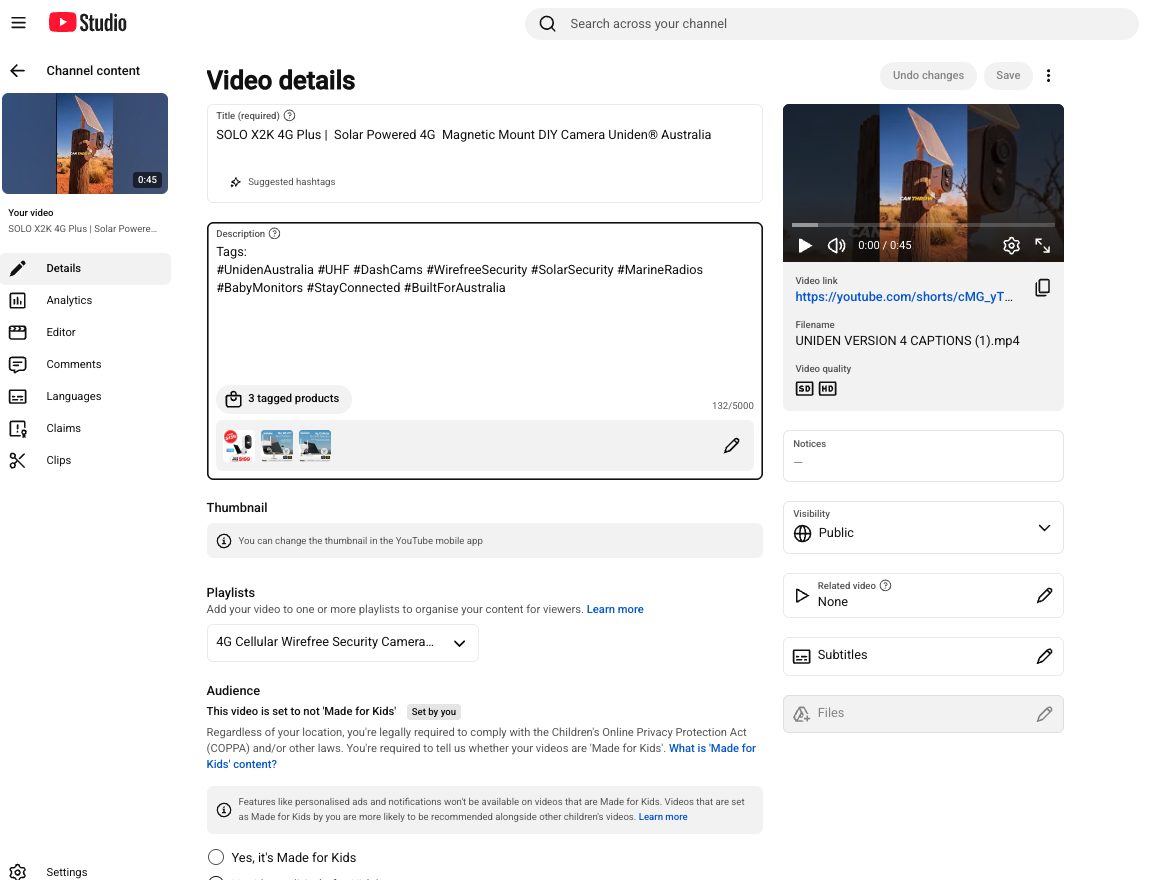Click the SD video quality badge
The image size is (1153, 880).
coord(804,389)
